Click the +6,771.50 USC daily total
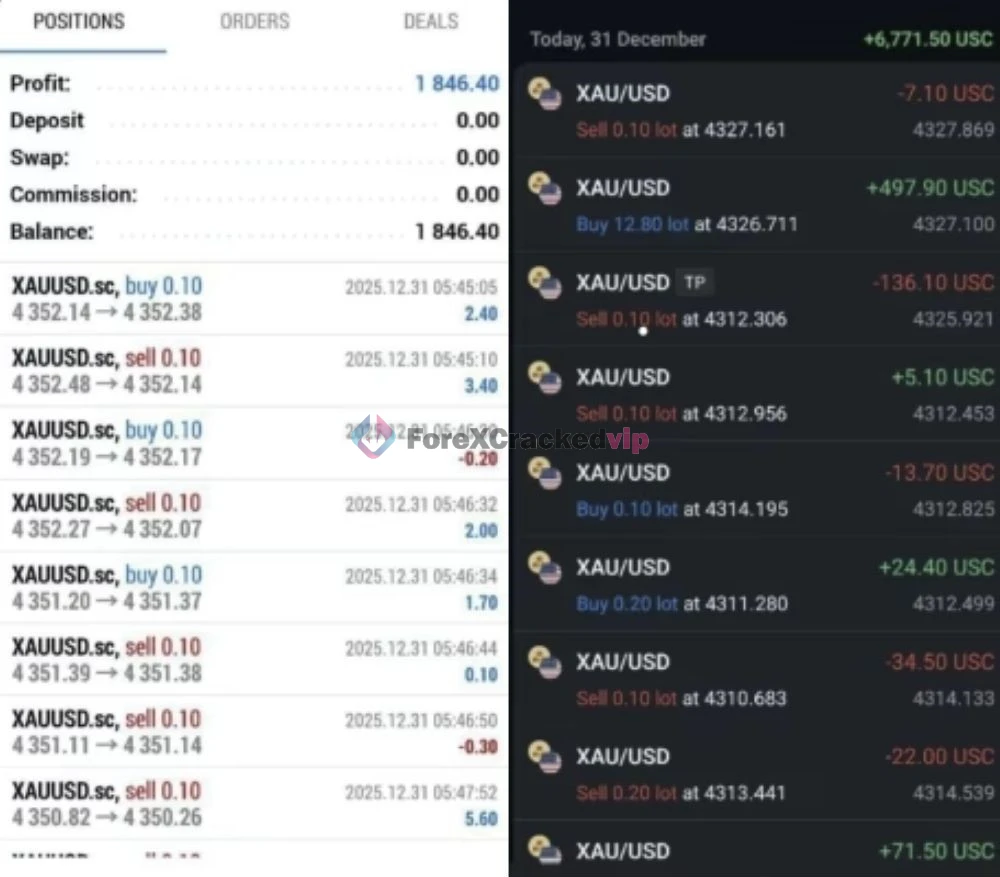The width and height of the screenshot is (1000, 877). point(928,40)
